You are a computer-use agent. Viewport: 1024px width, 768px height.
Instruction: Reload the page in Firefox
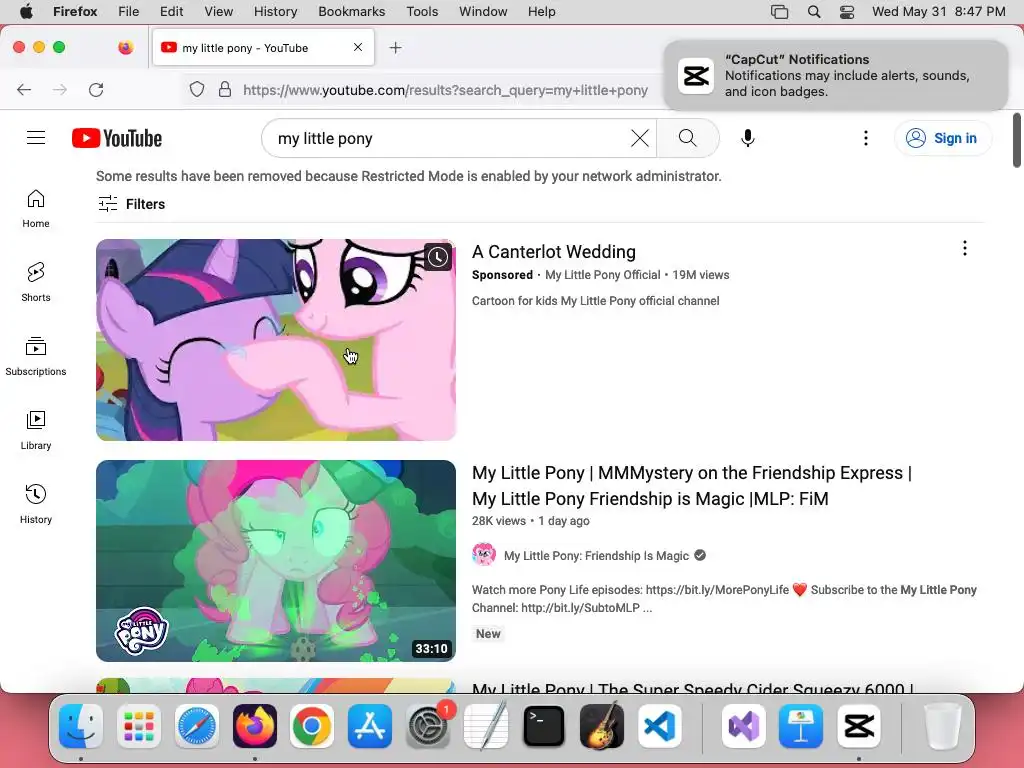[96, 89]
